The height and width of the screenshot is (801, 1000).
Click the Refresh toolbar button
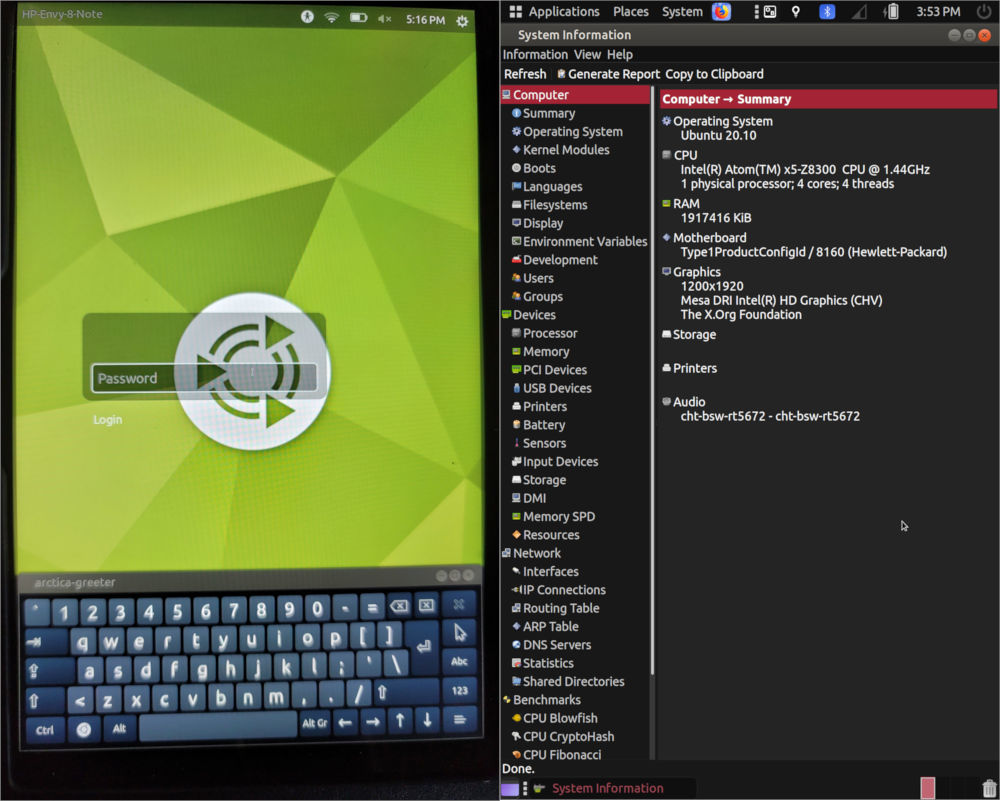[x=525, y=74]
